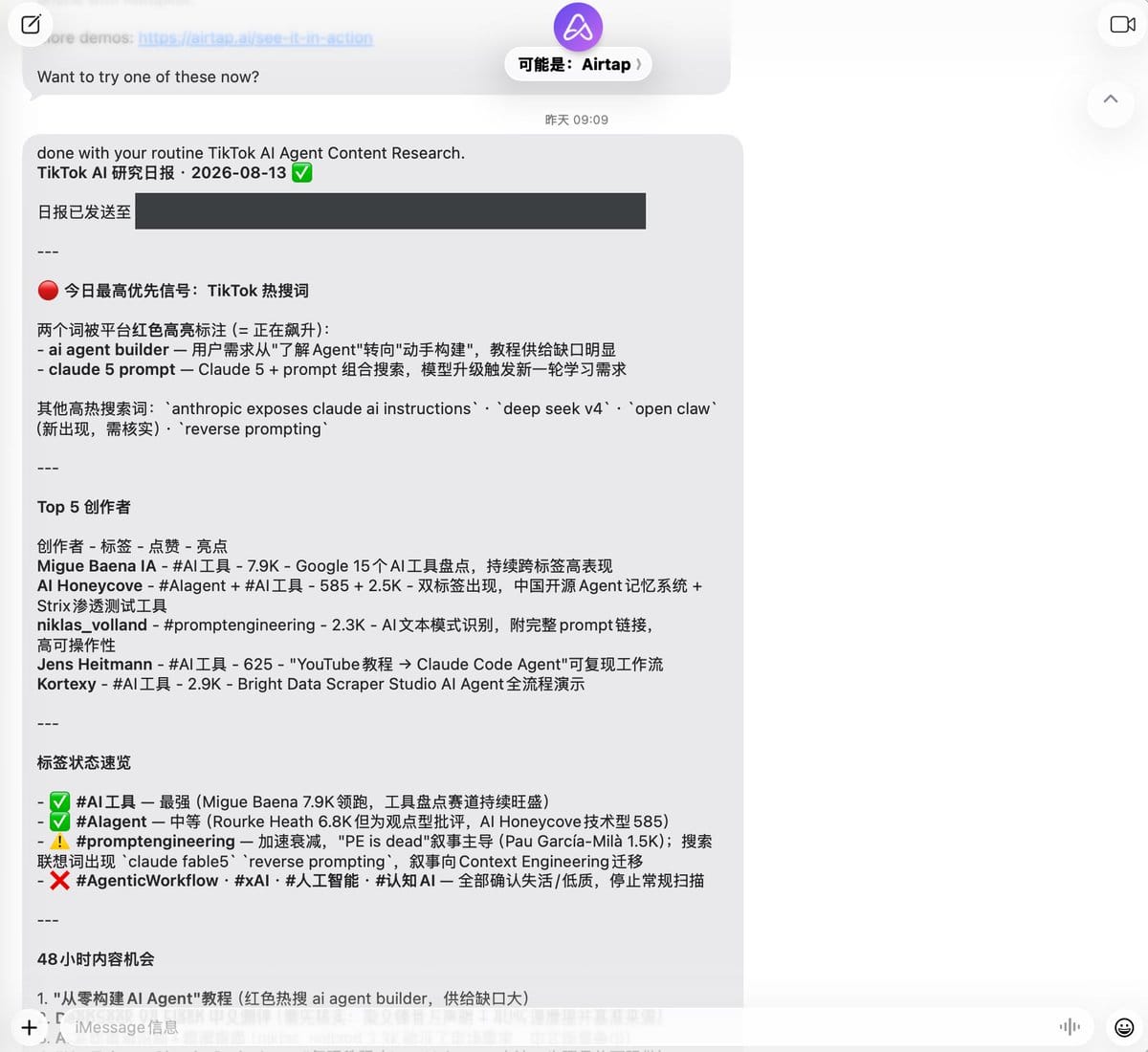1148x1052 pixels.
Task: Click the #AI工具 status line
Action: pyautogui.click(x=293, y=802)
